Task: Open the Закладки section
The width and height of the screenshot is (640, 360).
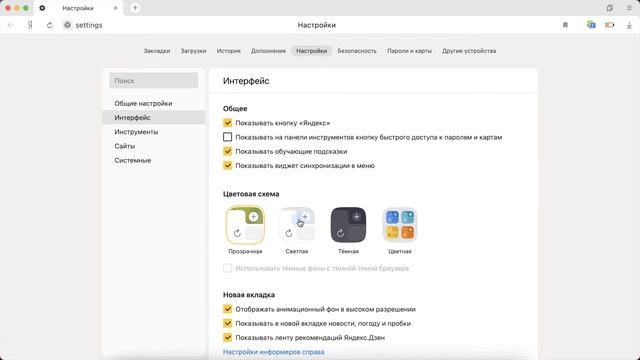Action: [157, 51]
